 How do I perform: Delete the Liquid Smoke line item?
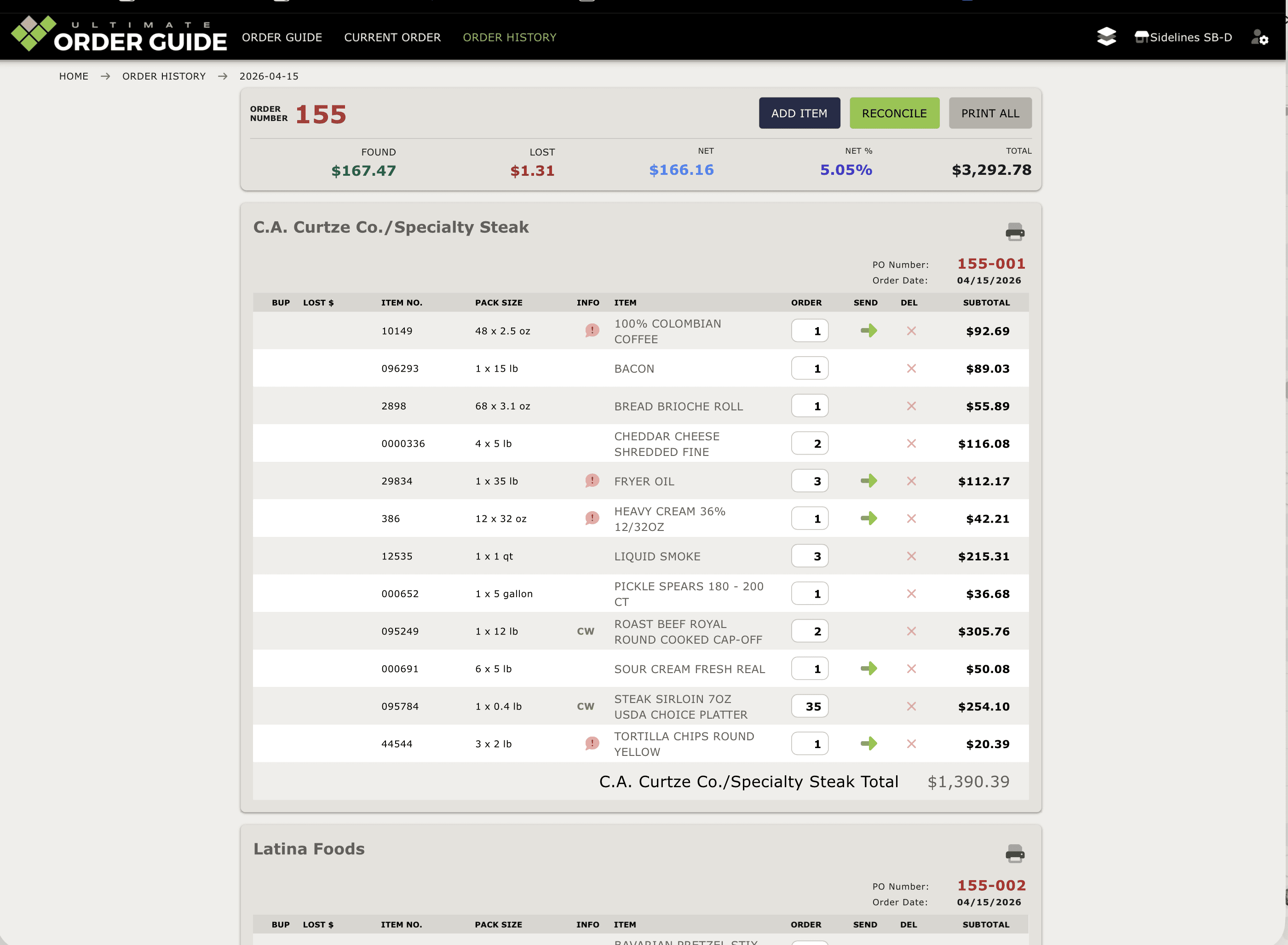coord(911,556)
